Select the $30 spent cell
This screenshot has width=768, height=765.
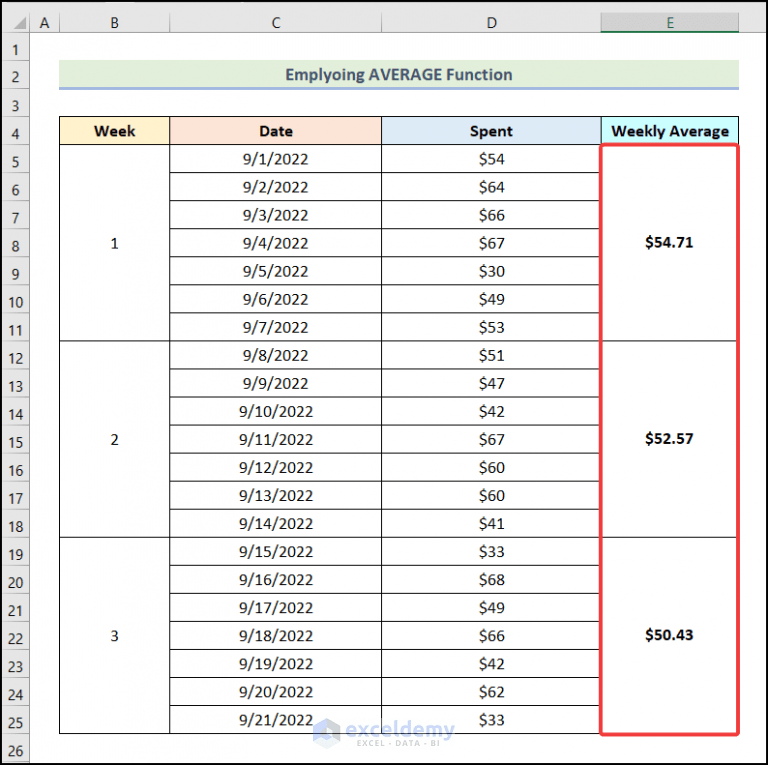[491, 271]
